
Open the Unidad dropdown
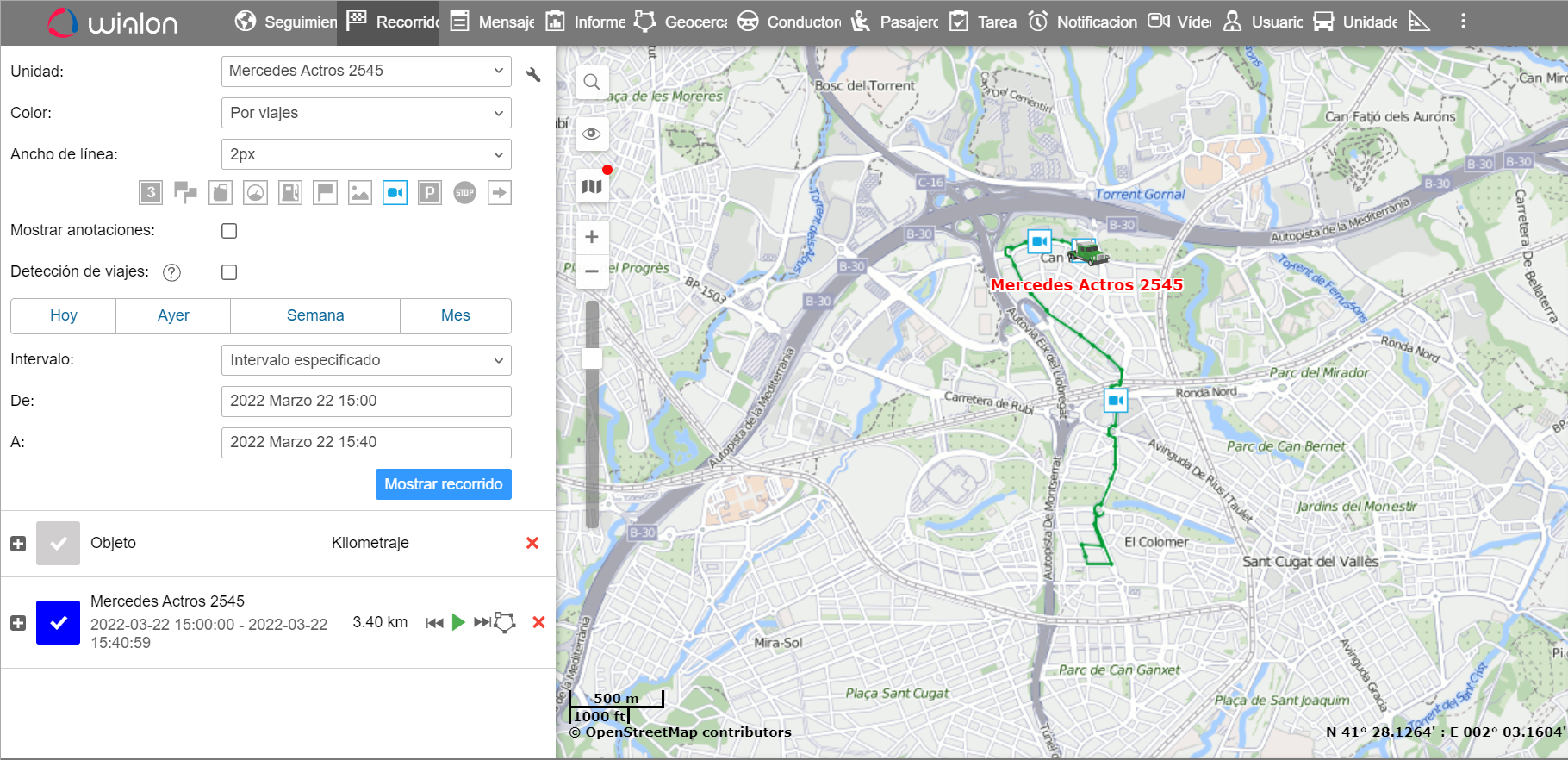[366, 72]
